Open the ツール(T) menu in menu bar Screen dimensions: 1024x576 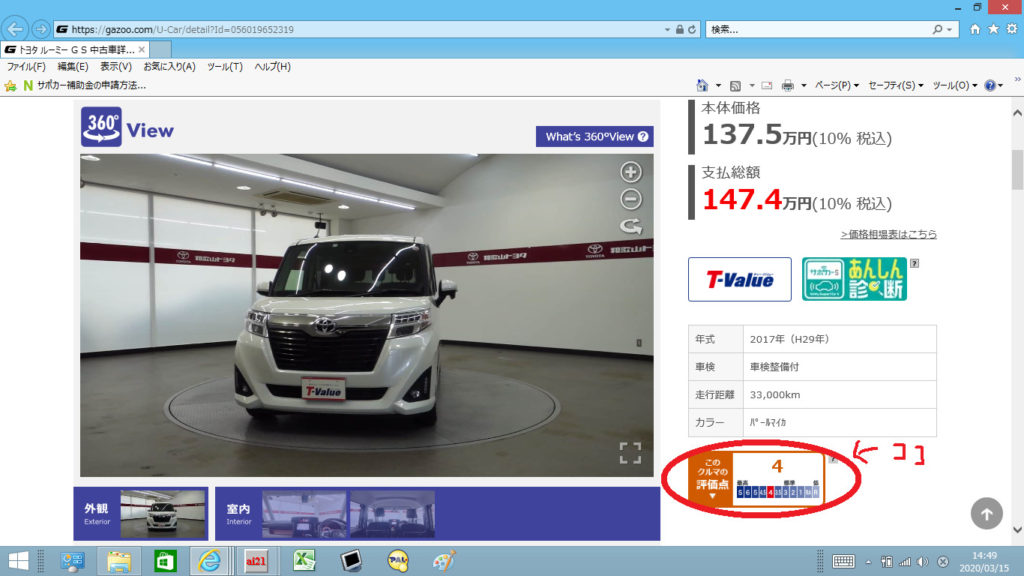point(225,67)
